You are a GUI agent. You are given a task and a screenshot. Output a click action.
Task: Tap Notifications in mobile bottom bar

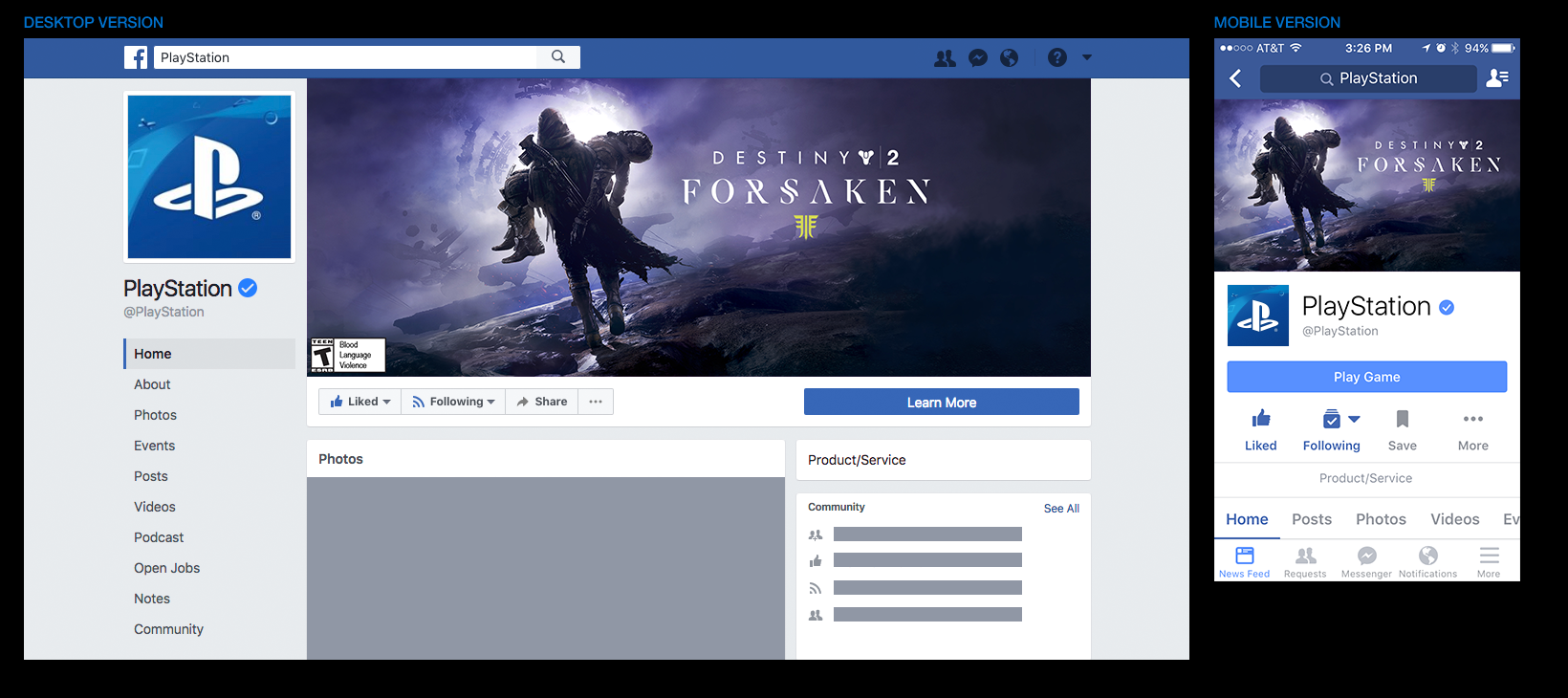click(1427, 562)
